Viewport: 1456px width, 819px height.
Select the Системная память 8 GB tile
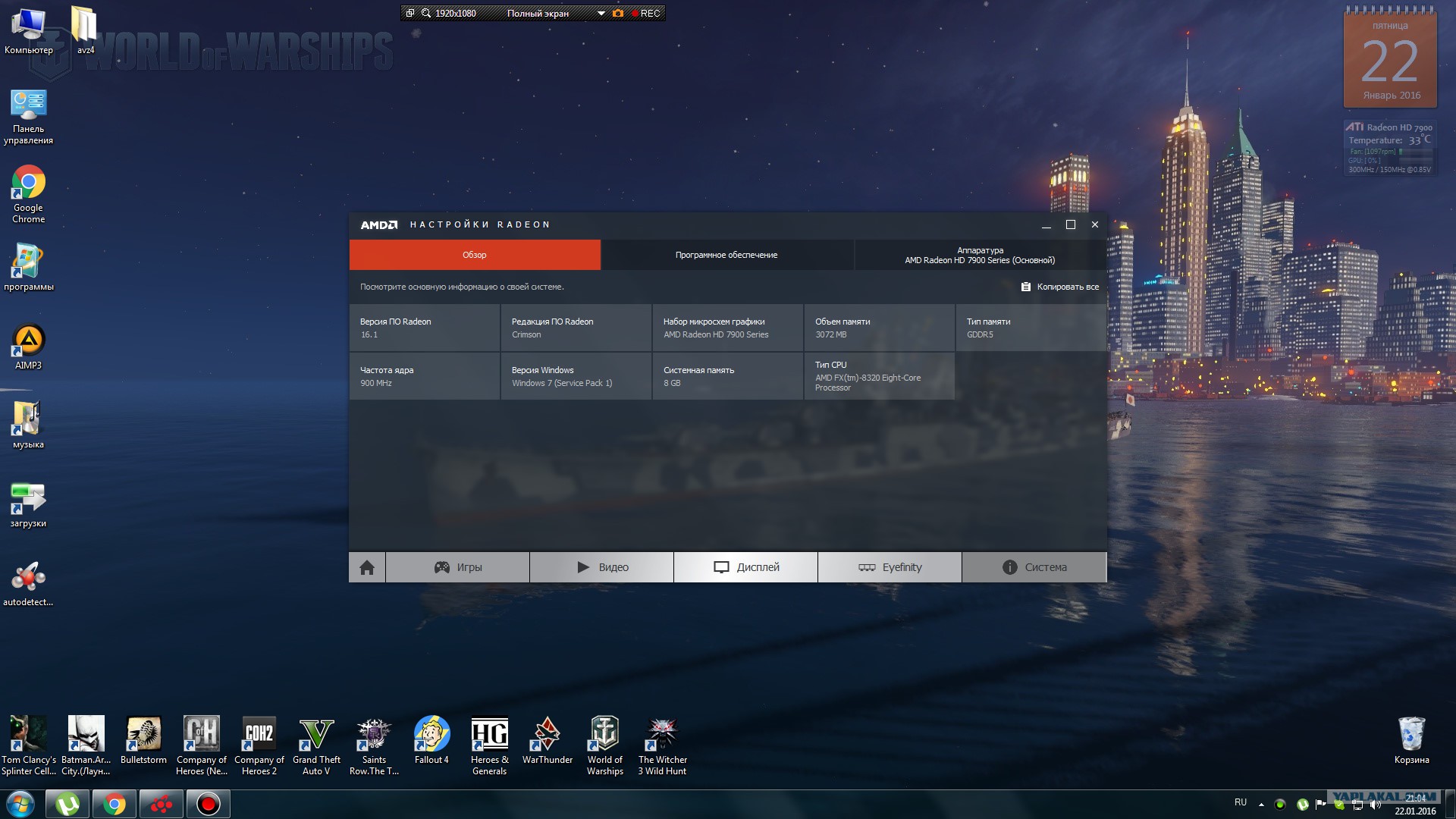coord(728,376)
